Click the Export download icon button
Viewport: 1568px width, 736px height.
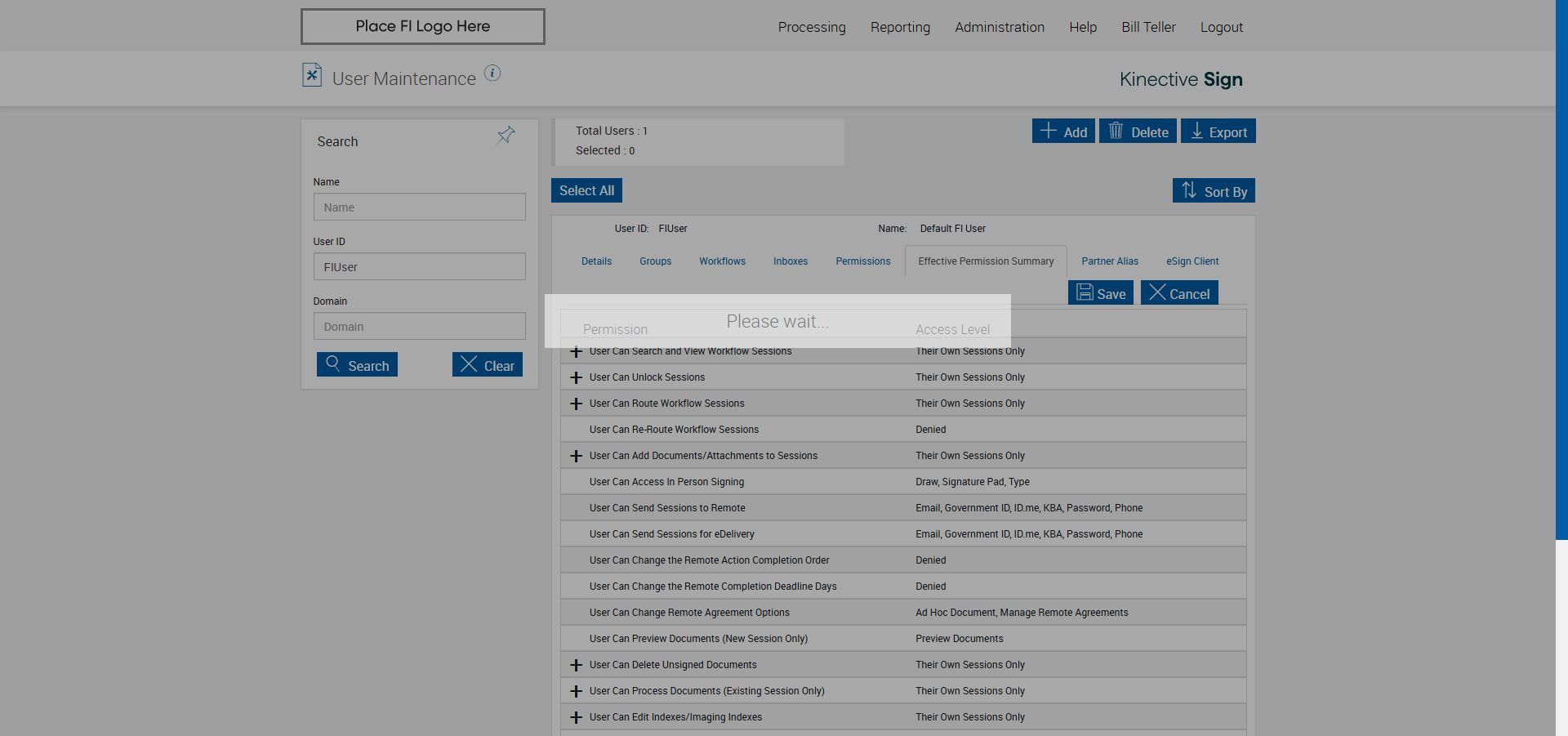point(1218,132)
